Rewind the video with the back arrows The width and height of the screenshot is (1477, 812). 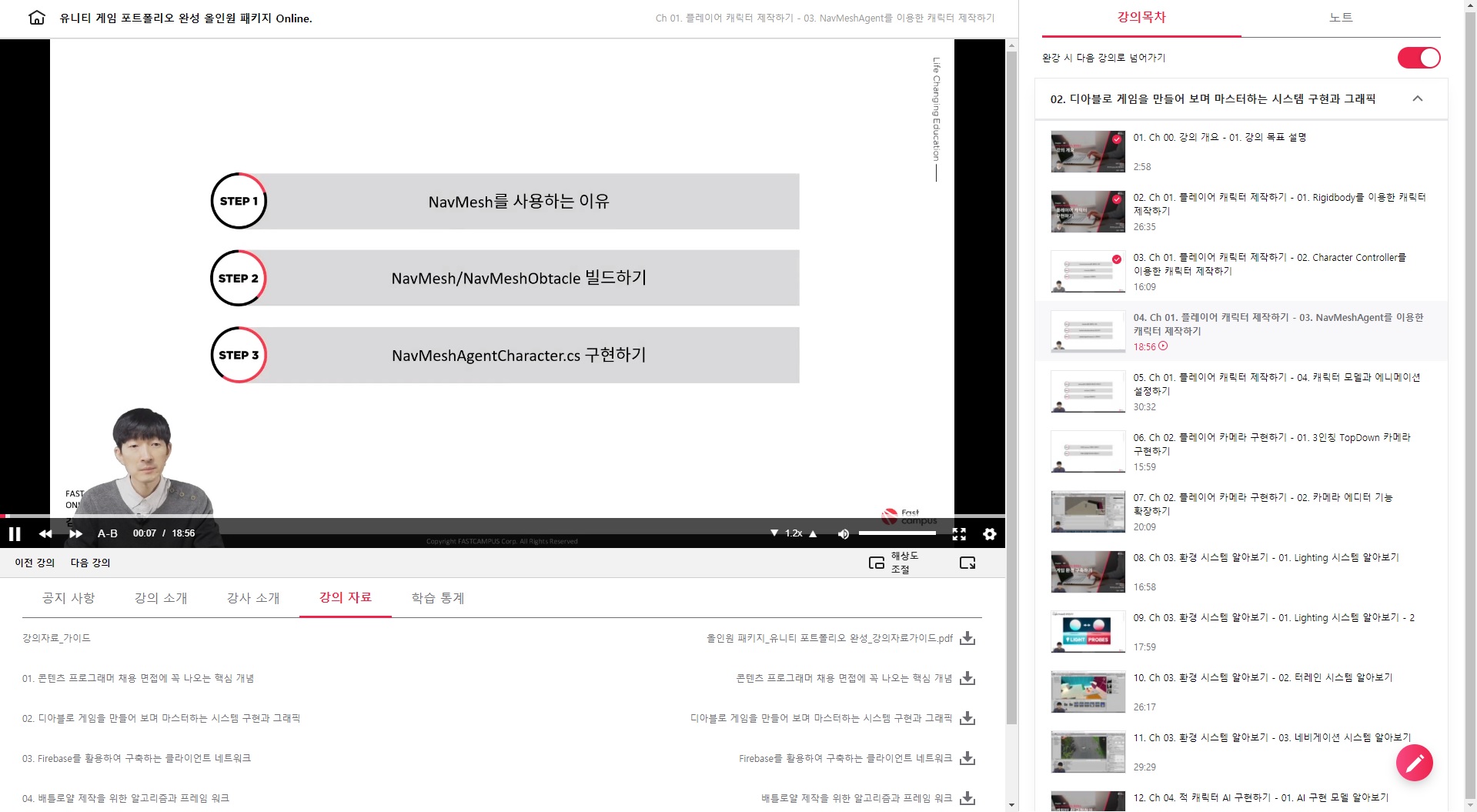[45, 533]
